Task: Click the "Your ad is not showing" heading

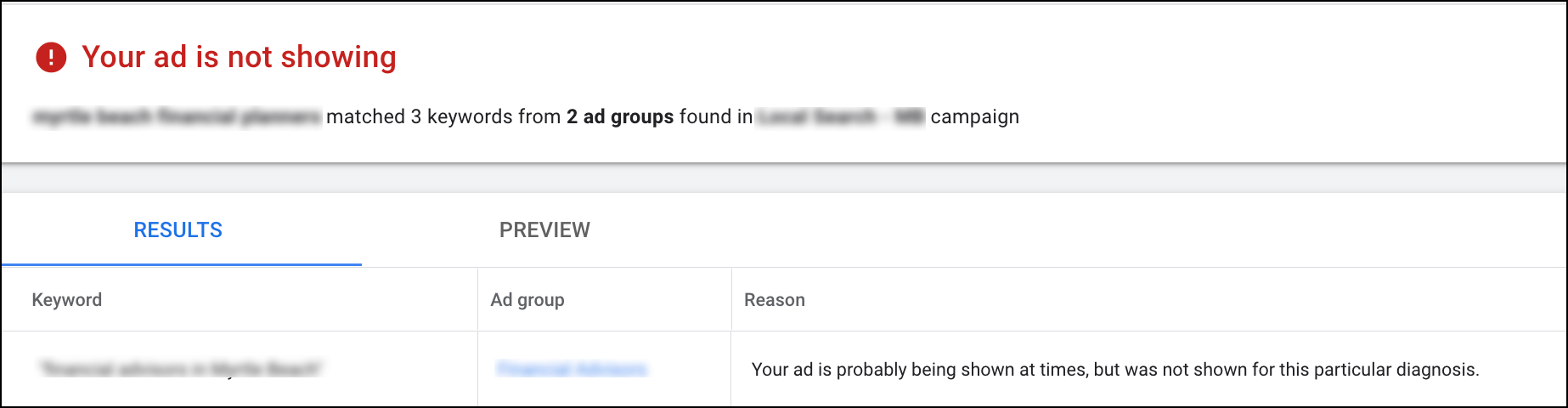Action: click(239, 57)
